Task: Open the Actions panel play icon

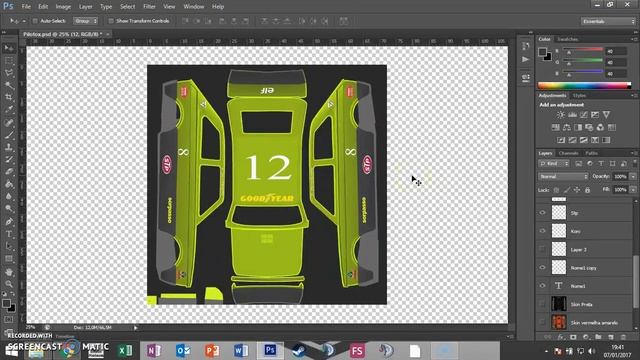Action: (x=525, y=60)
